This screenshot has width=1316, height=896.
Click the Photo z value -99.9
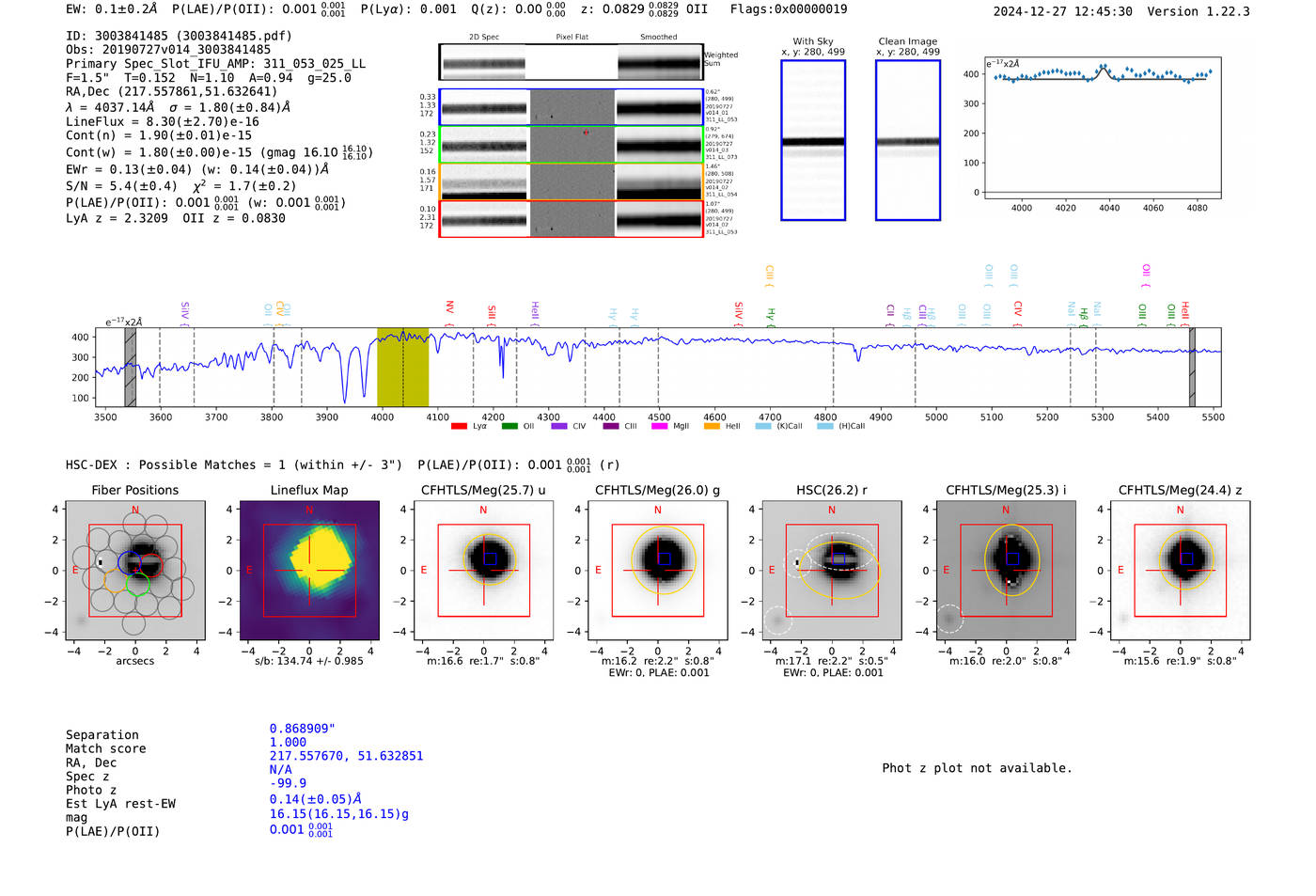pyautogui.click(x=288, y=783)
